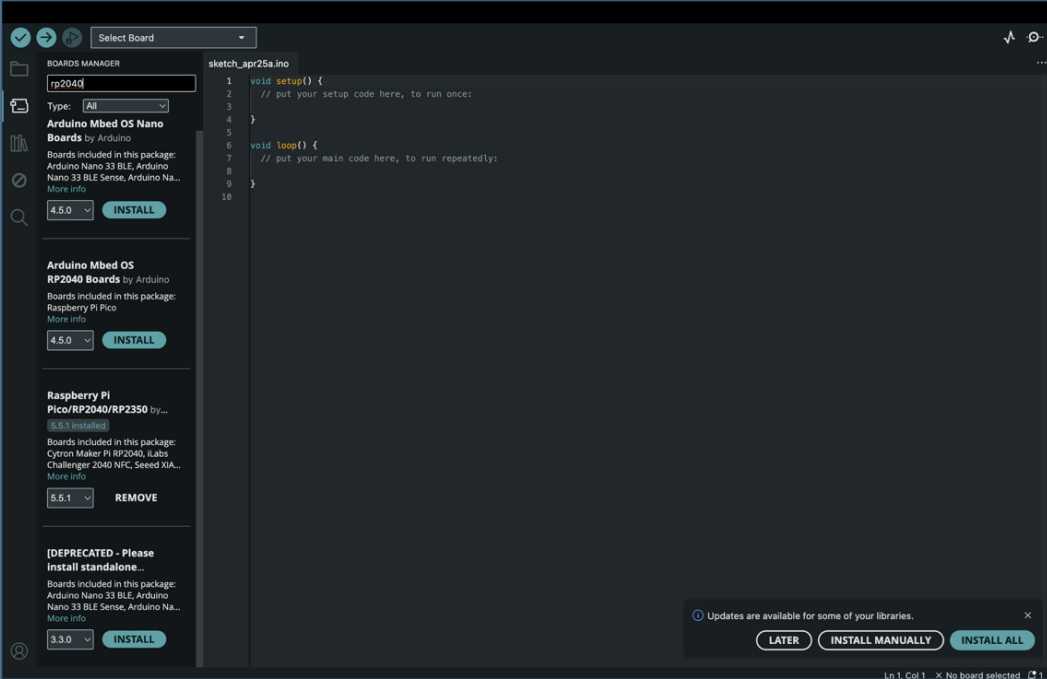Click the Verify sketch checkmark icon
Image resolution: width=1047 pixels, height=679 pixels.
(x=21, y=37)
